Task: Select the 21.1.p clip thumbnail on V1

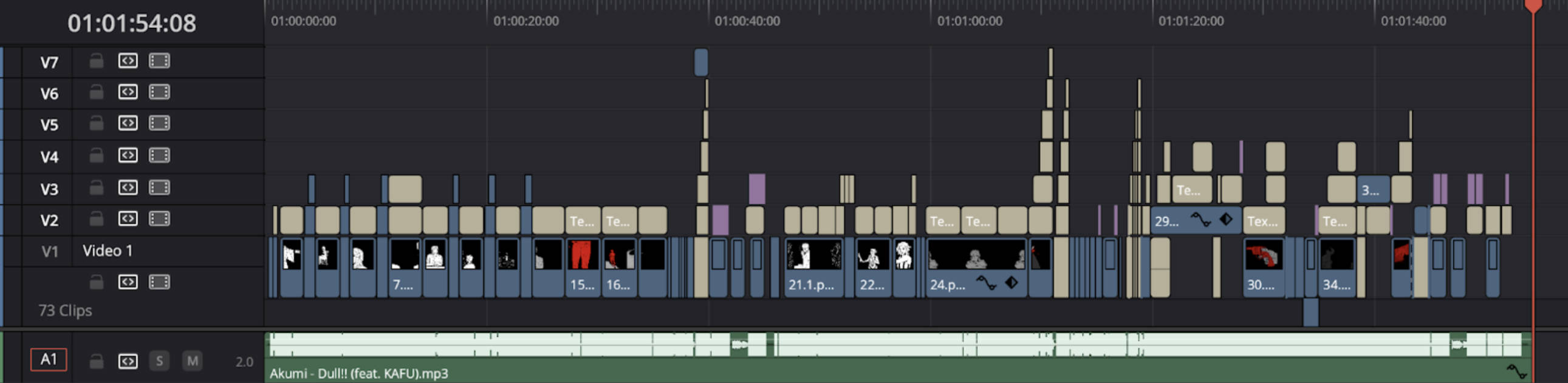Action: point(814,256)
